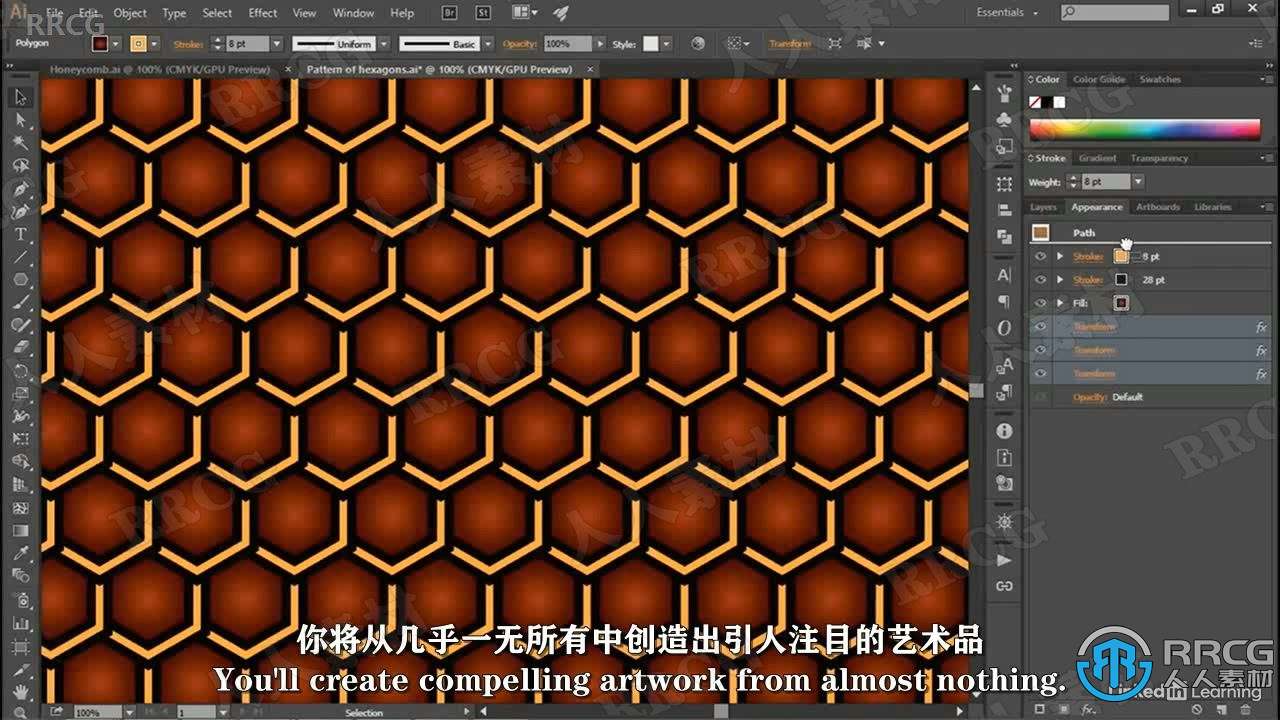Open the Character panel 'A' icon

pyautogui.click(x=1004, y=276)
